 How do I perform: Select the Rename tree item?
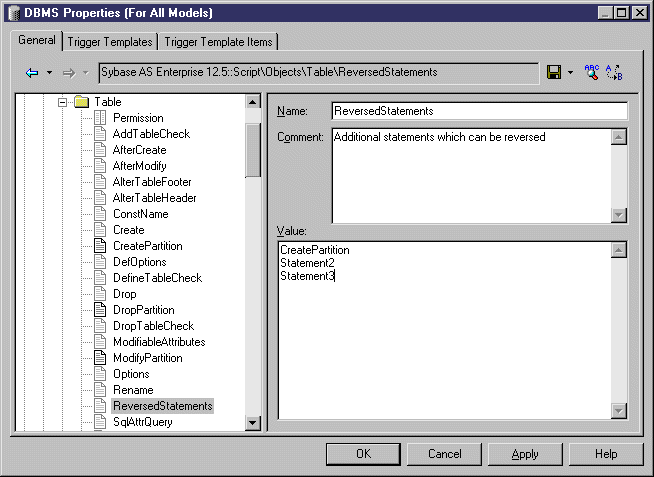[x=133, y=390]
